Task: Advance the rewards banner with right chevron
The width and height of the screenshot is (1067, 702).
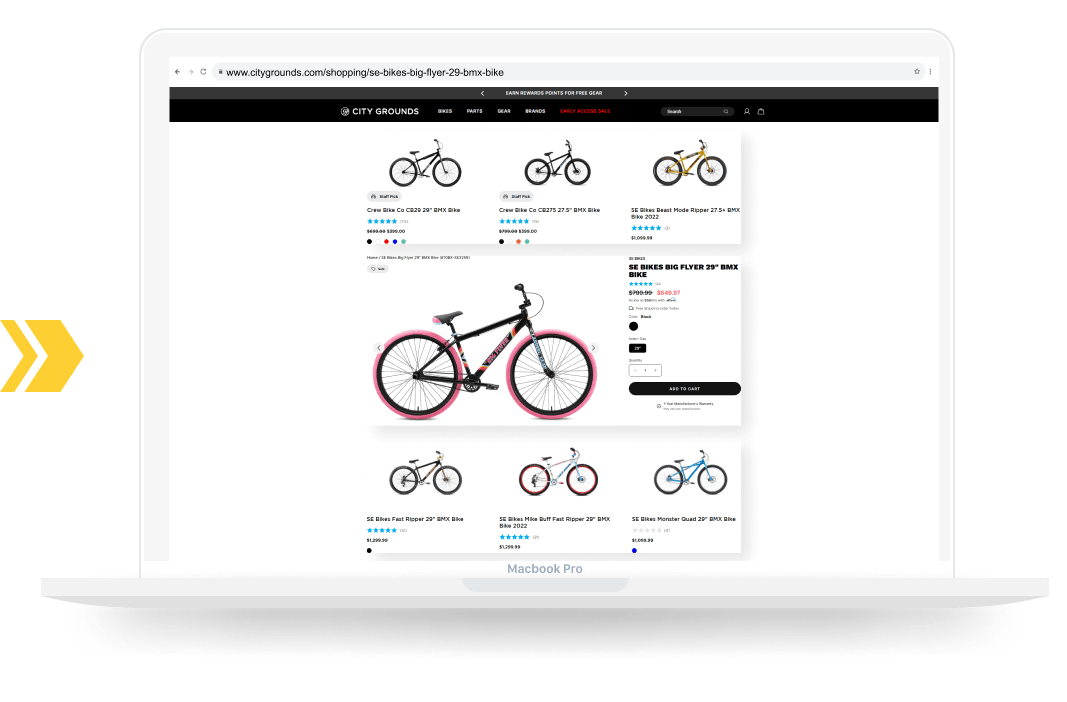Action: (625, 92)
